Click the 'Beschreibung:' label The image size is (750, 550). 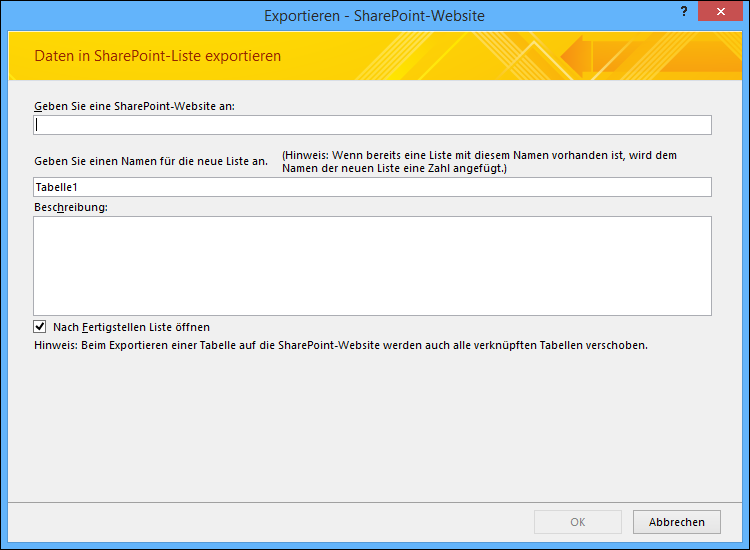[71, 207]
